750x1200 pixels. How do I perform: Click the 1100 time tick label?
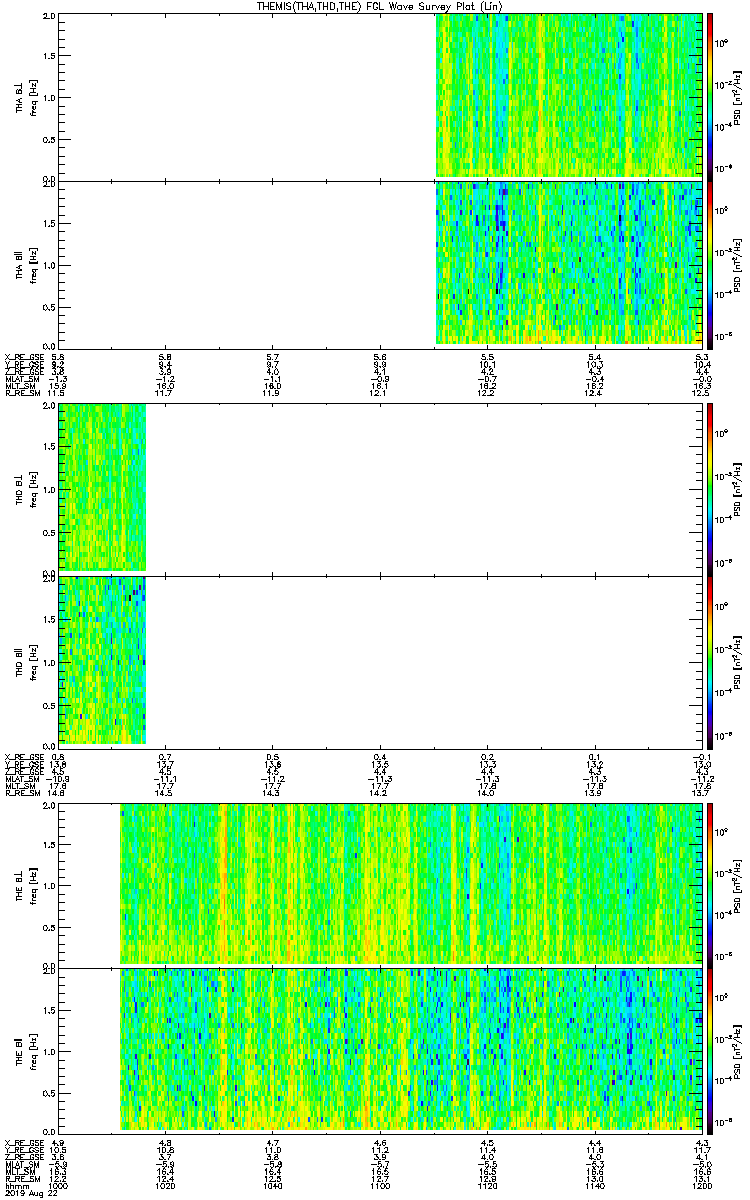pyautogui.click(x=380, y=1186)
